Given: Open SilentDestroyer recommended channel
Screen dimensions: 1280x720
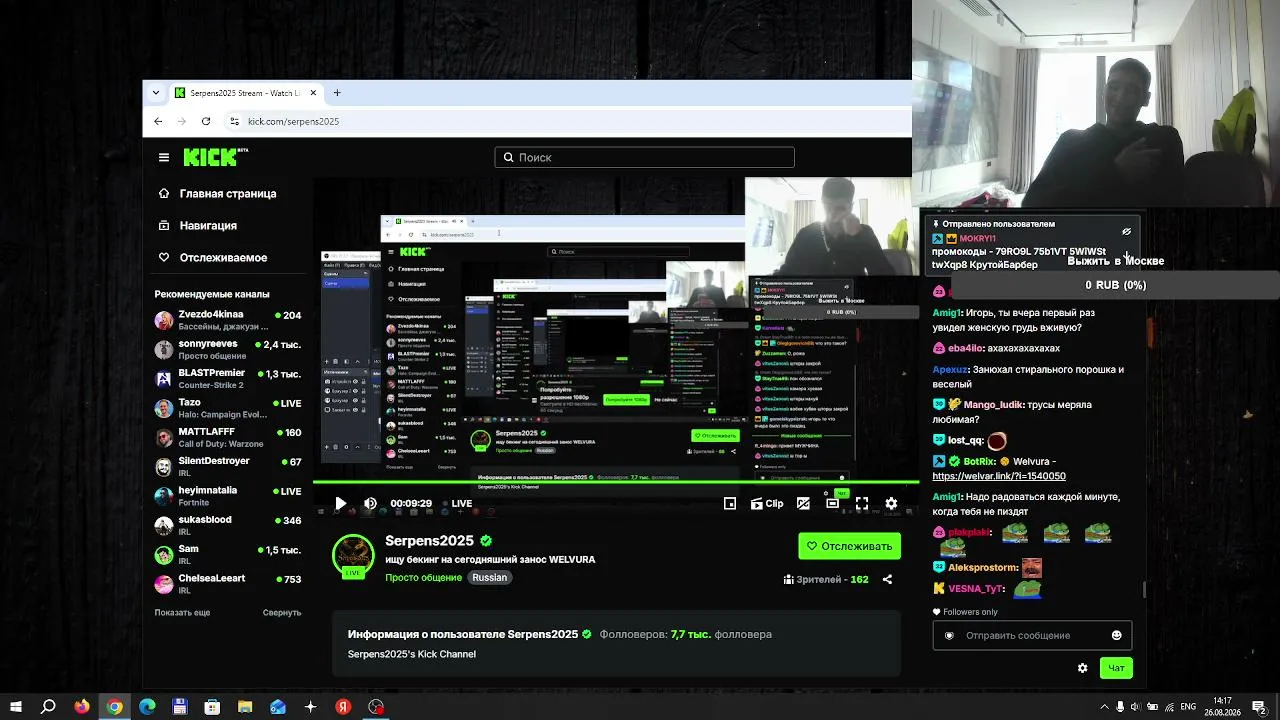Looking at the screenshot, I should [228, 466].
